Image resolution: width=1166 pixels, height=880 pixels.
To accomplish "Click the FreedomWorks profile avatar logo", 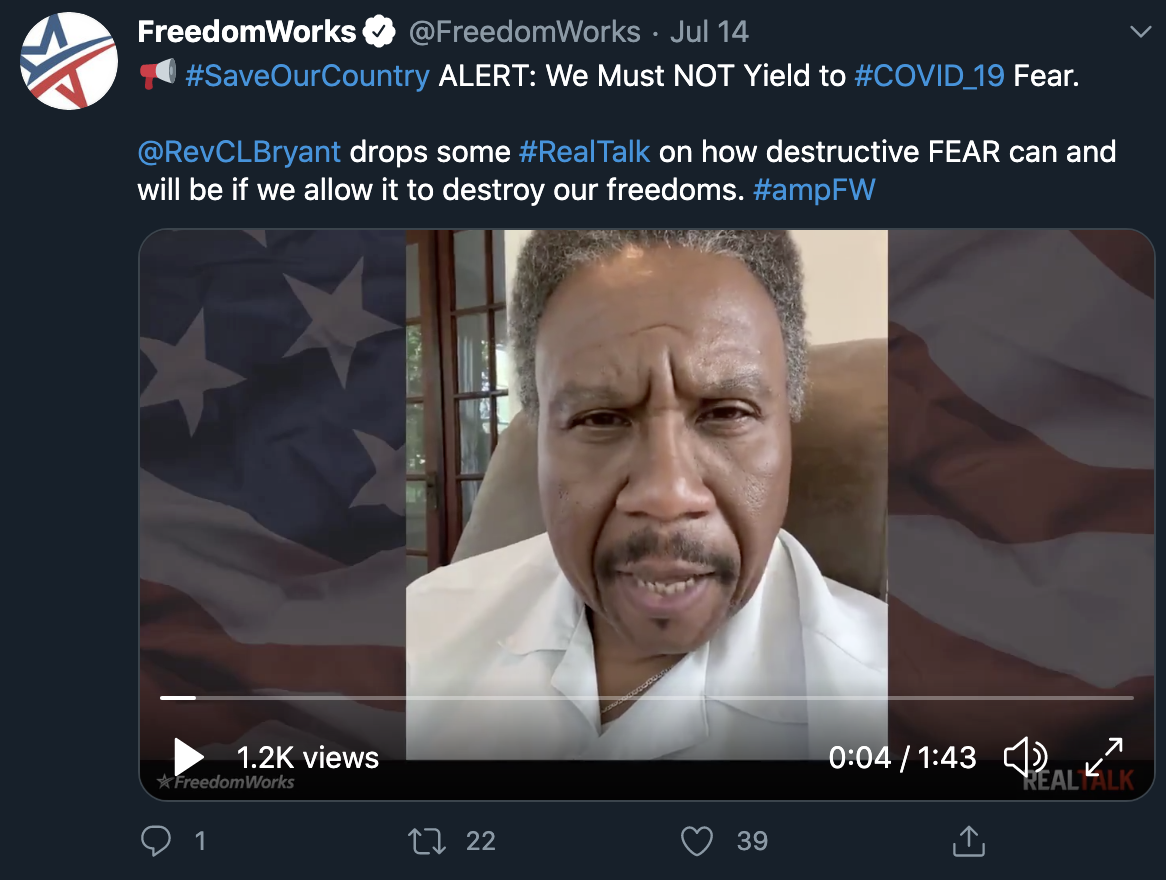I will click(x=68, y=61).
